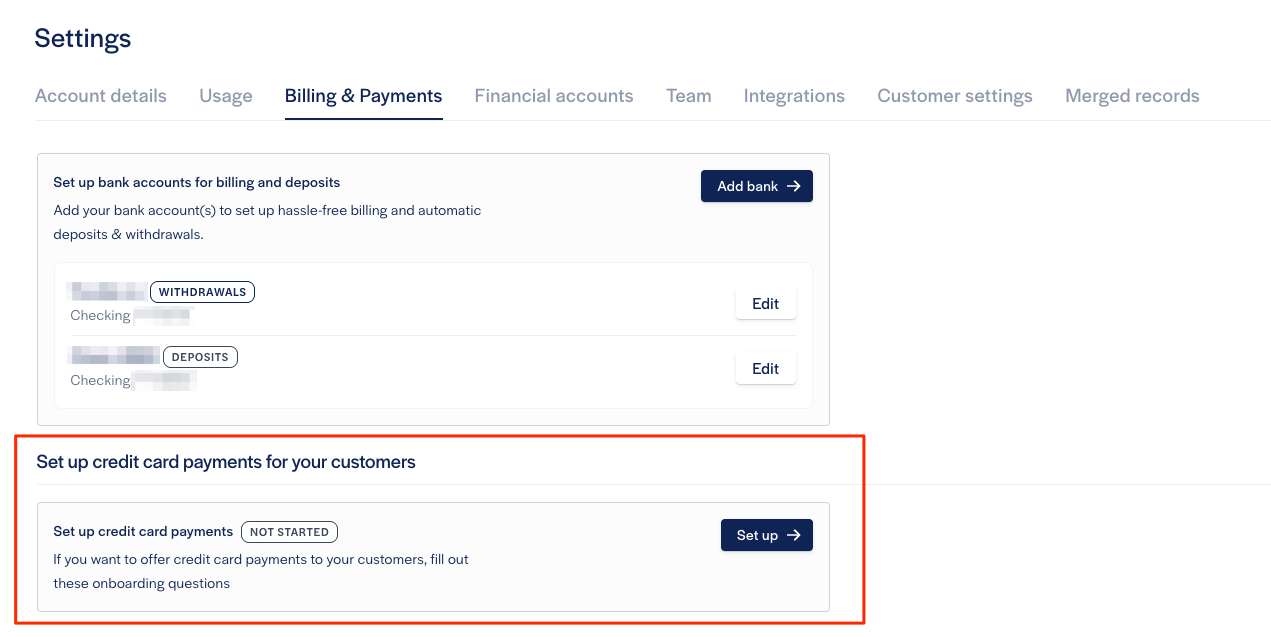The width and height of the screenshot is (1271, 637).
Task: Edit the deposits checking account
Action: [x=765, y=369]
